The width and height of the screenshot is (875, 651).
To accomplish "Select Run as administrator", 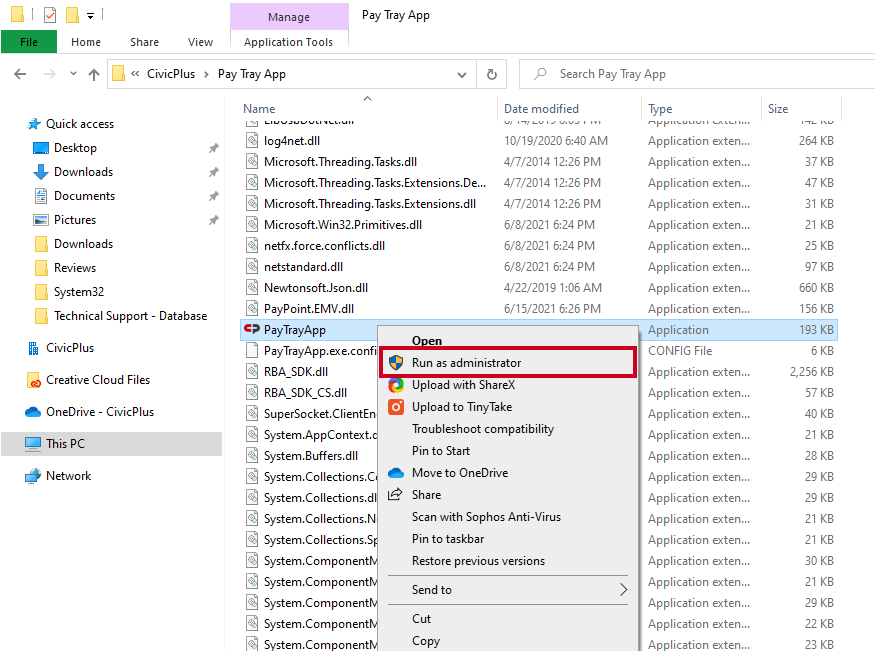I will [x=507, y=363].
